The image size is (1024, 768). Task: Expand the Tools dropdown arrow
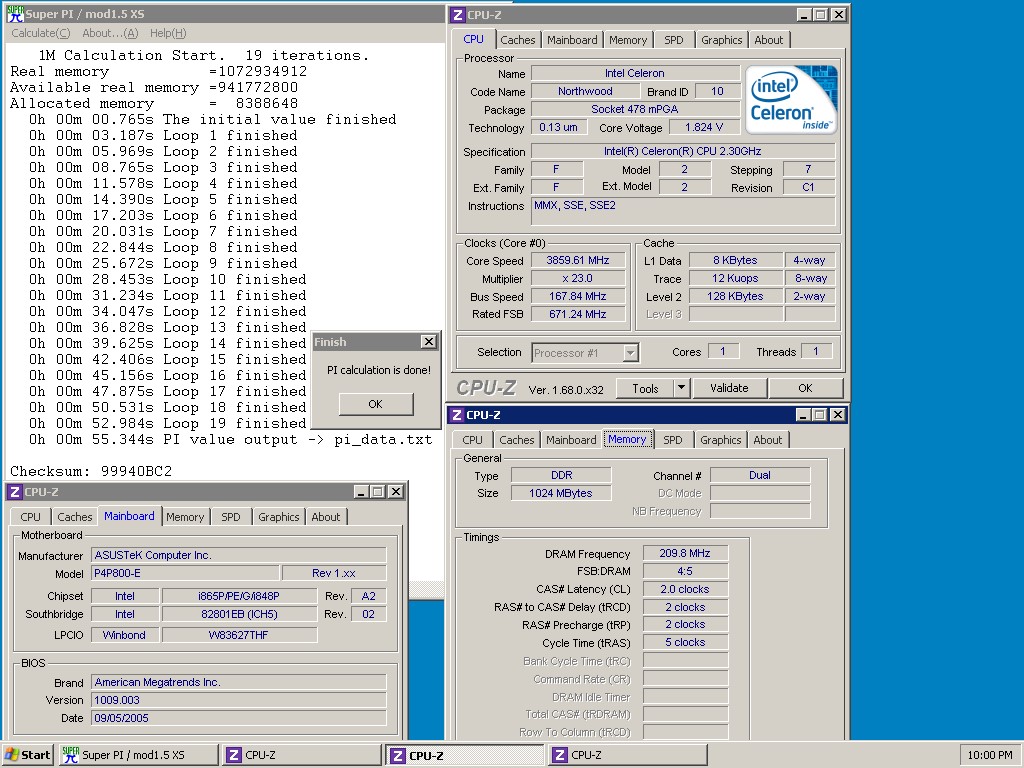pyautogui.click(x=681, y=389)
